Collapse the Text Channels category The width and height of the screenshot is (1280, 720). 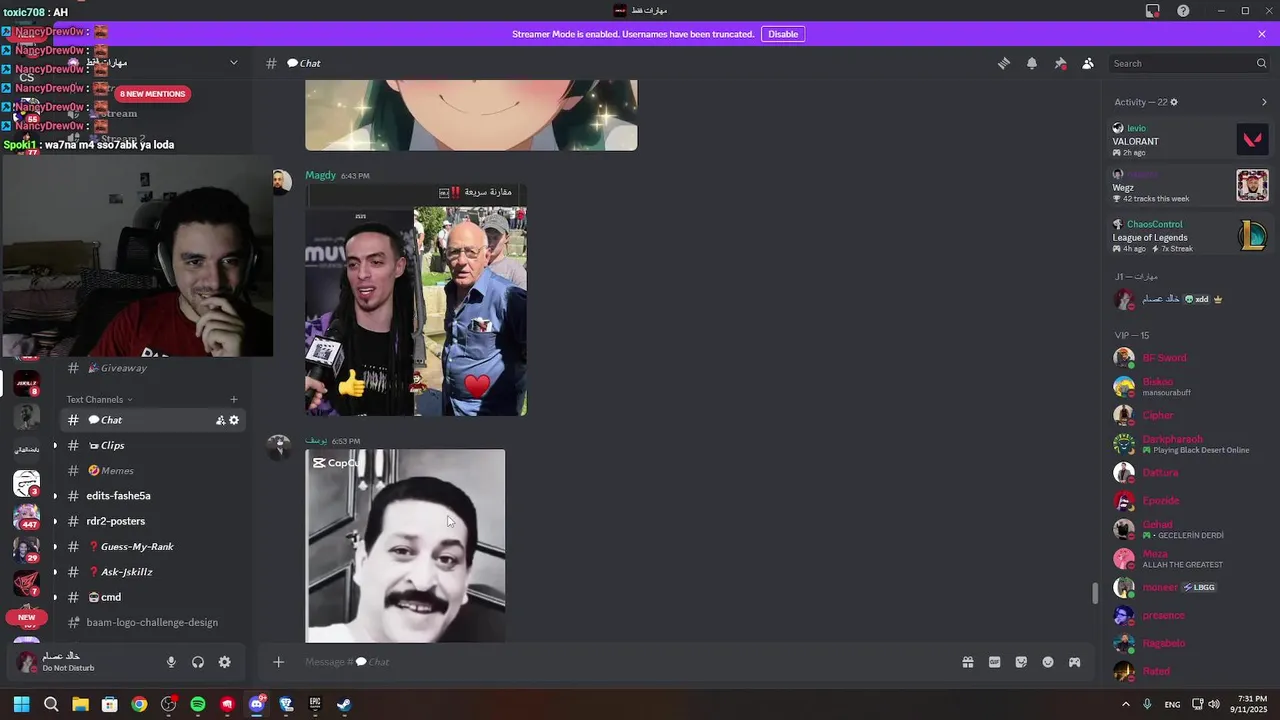pos(99,400)
